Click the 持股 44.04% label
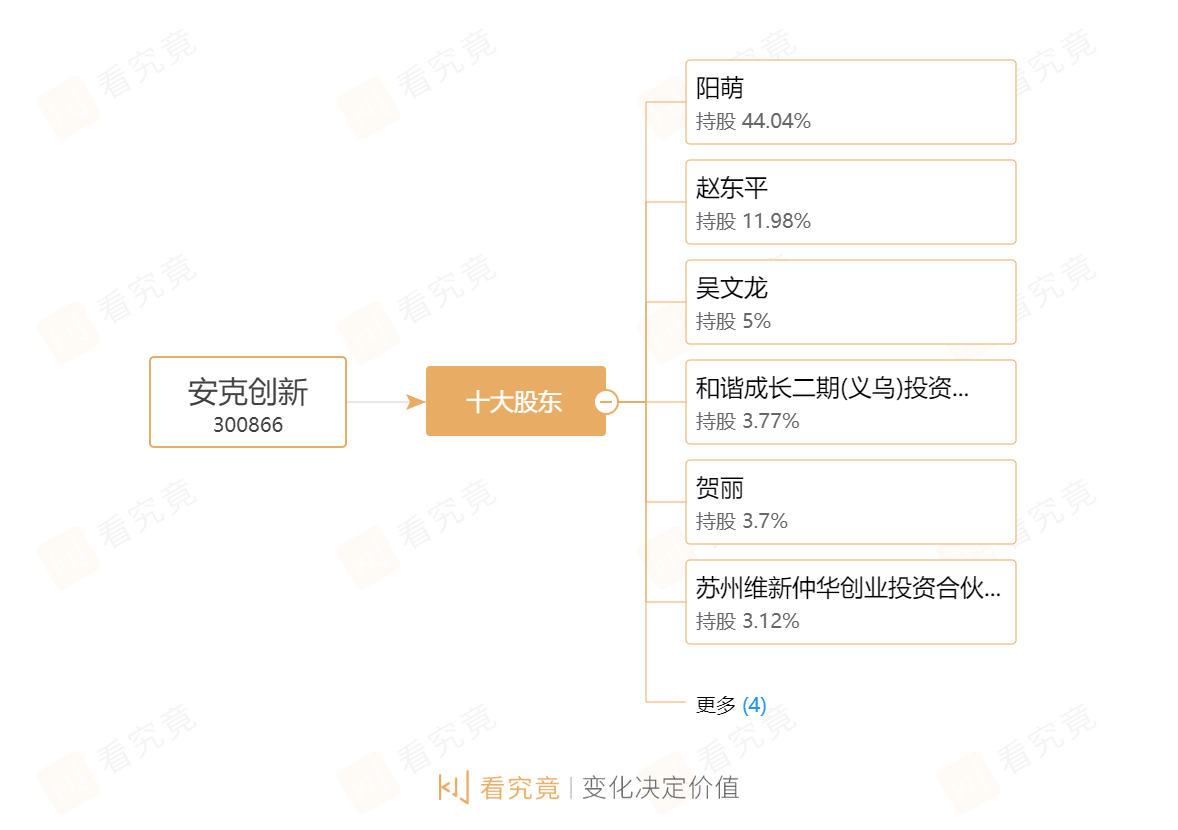 click(753, 121)
